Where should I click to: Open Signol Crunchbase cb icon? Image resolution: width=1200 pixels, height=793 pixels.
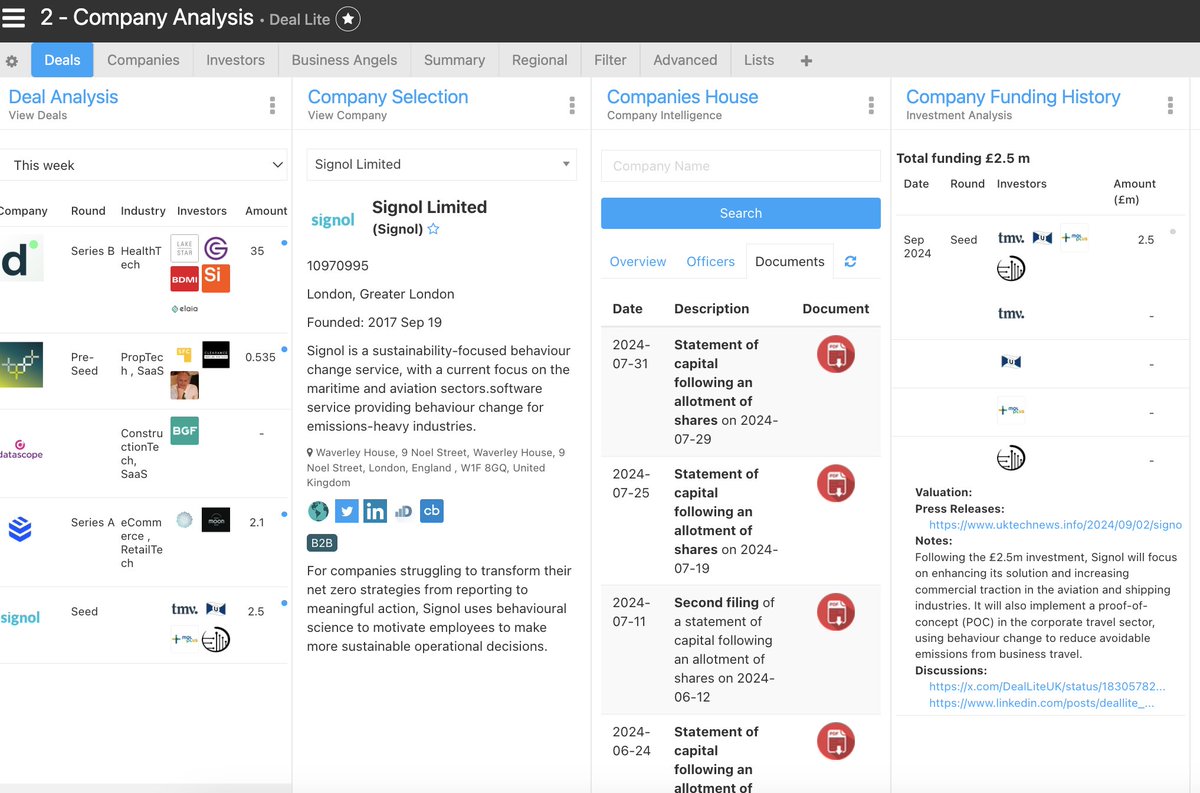click(432, 511)
